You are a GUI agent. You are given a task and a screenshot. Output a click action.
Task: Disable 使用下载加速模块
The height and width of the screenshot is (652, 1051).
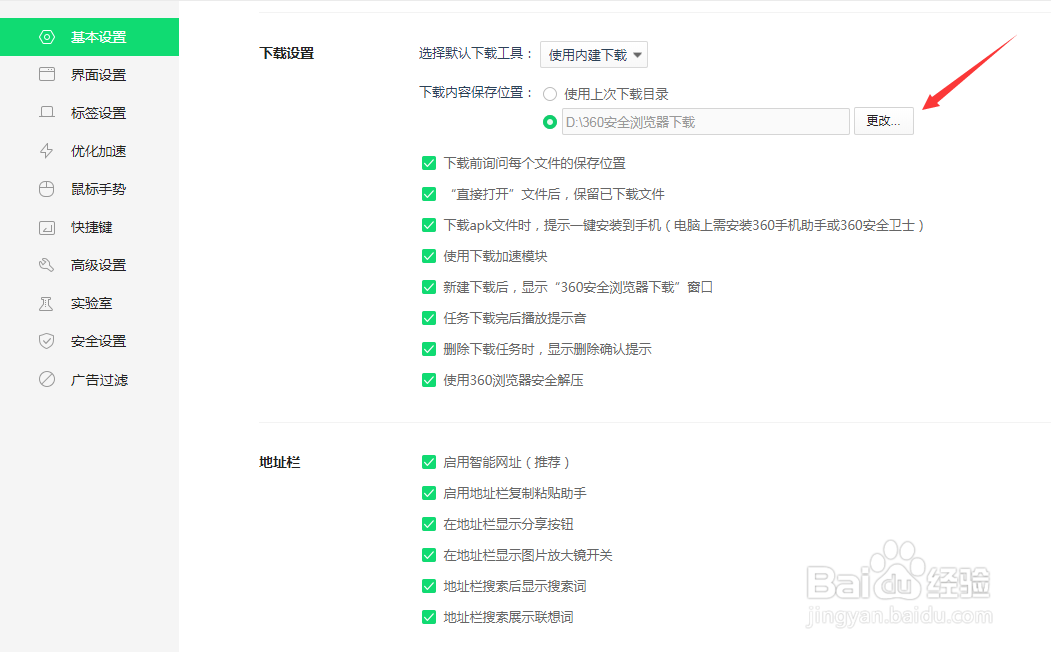tap(429, 256)
